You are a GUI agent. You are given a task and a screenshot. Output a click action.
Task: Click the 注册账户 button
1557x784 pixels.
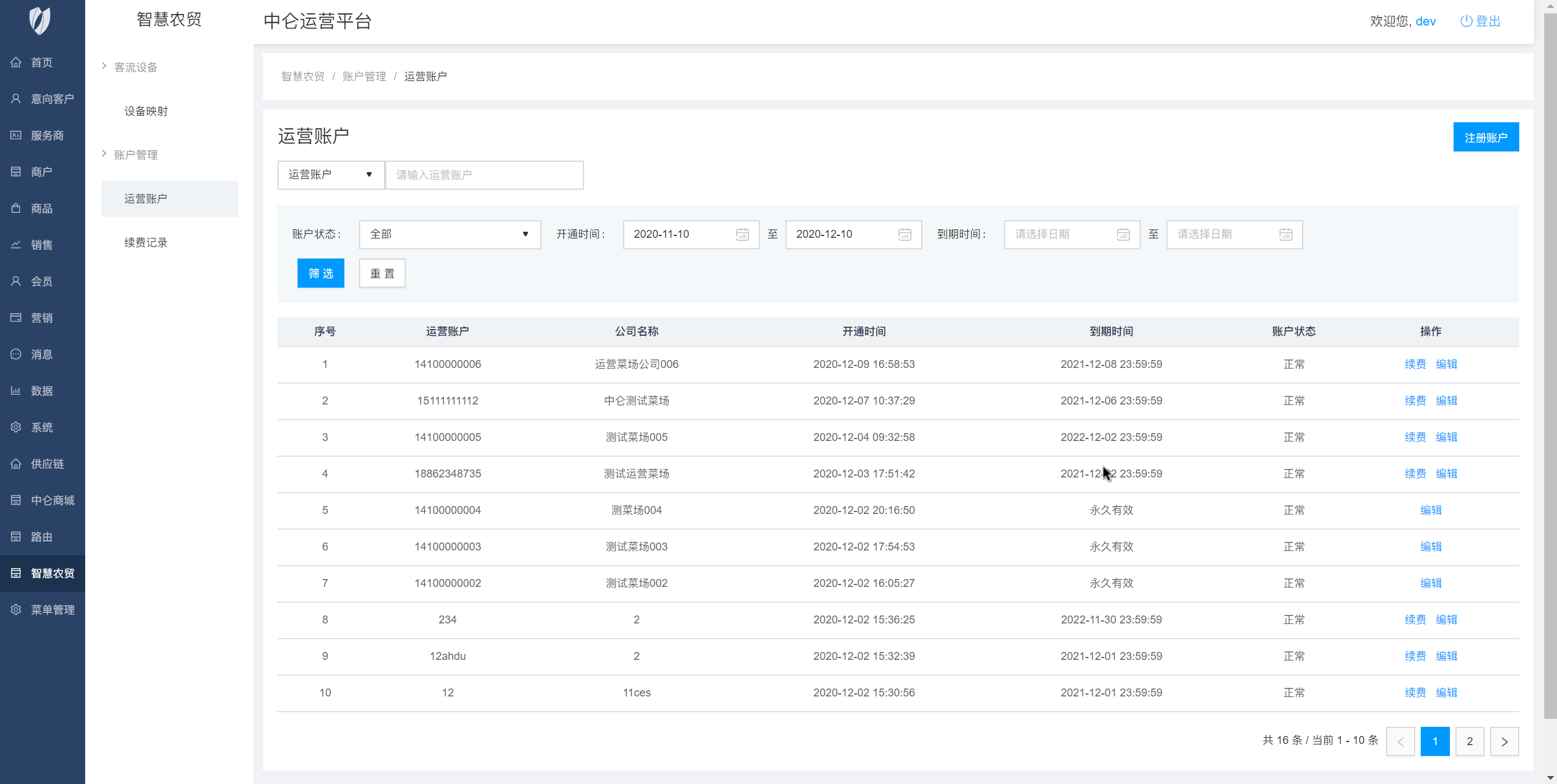pyautogui.click(x=1485, y=137)
